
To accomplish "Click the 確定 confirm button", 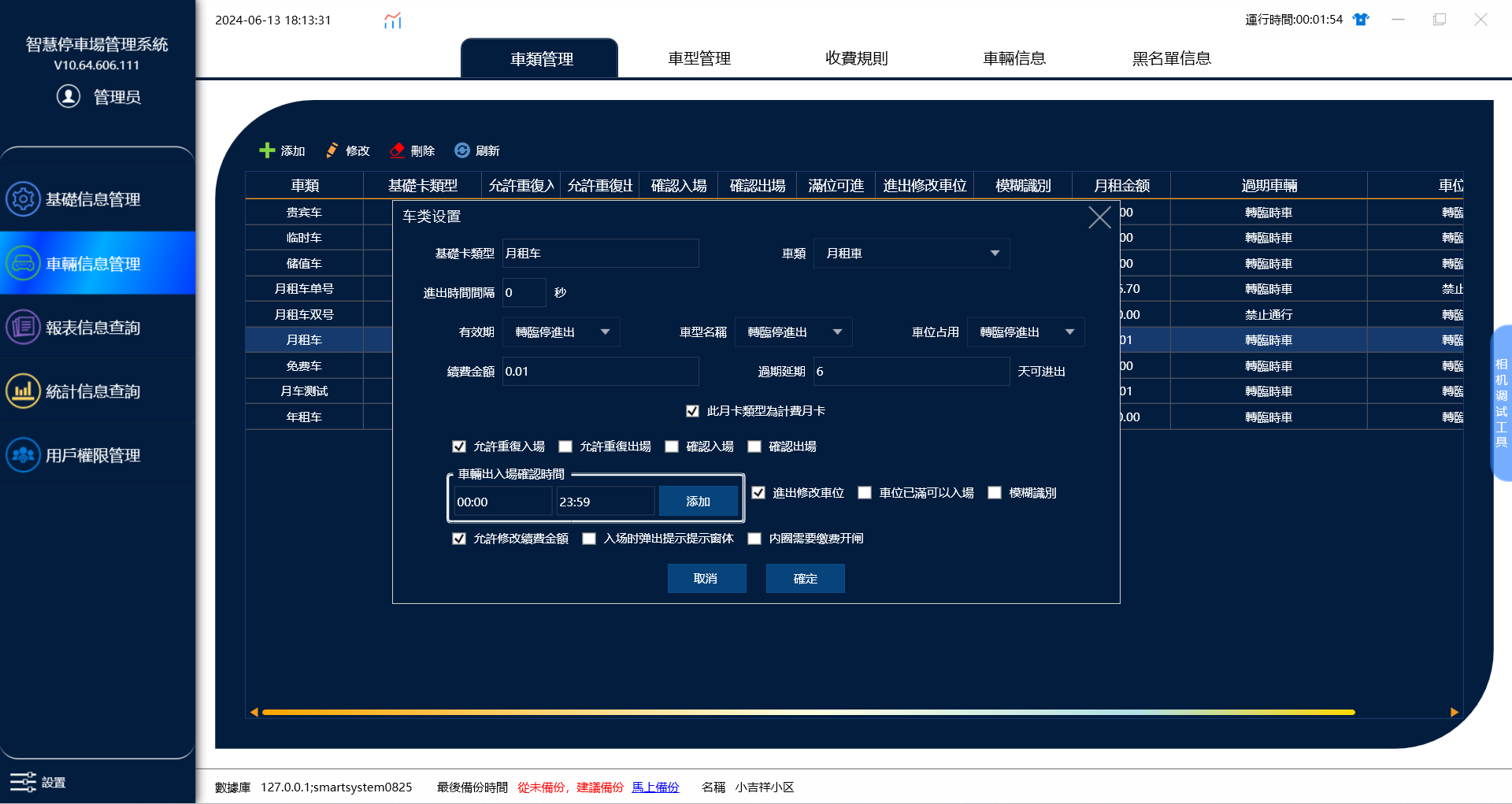I will pyautogui.click(x=805, y=579).
